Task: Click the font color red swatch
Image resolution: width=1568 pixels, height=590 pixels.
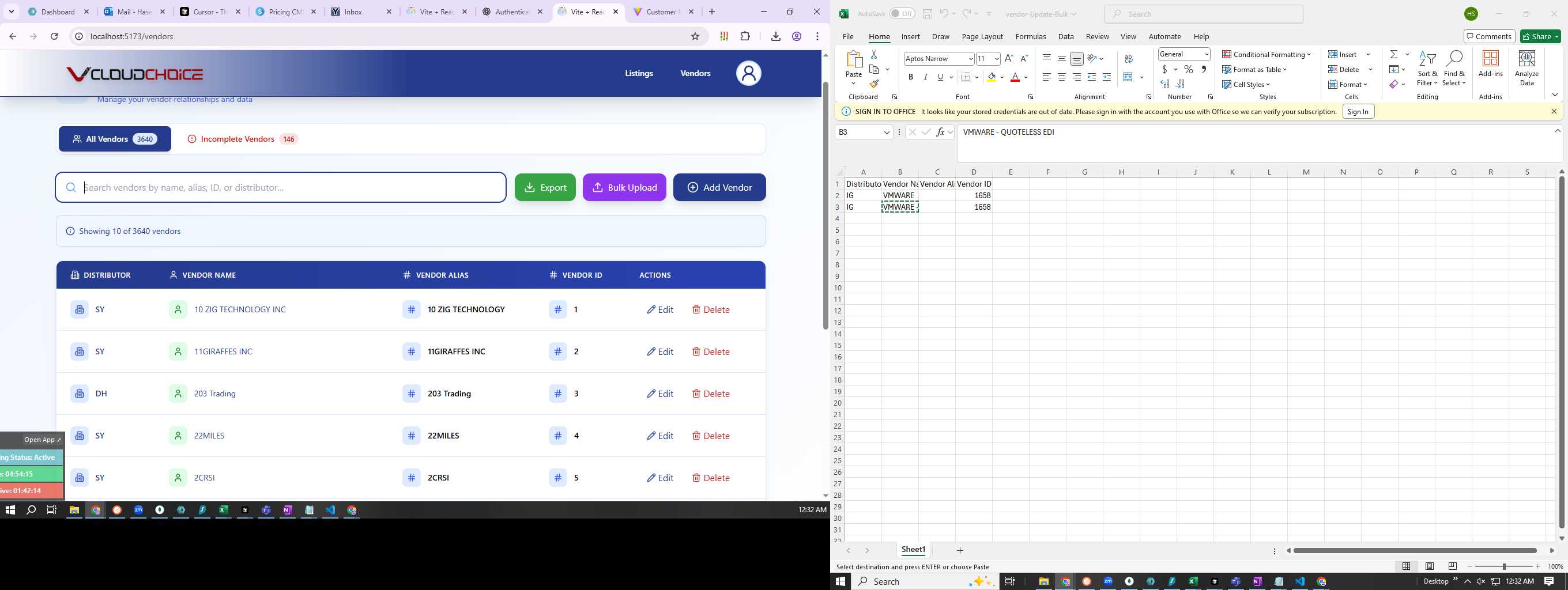Action: point(1015,77)
